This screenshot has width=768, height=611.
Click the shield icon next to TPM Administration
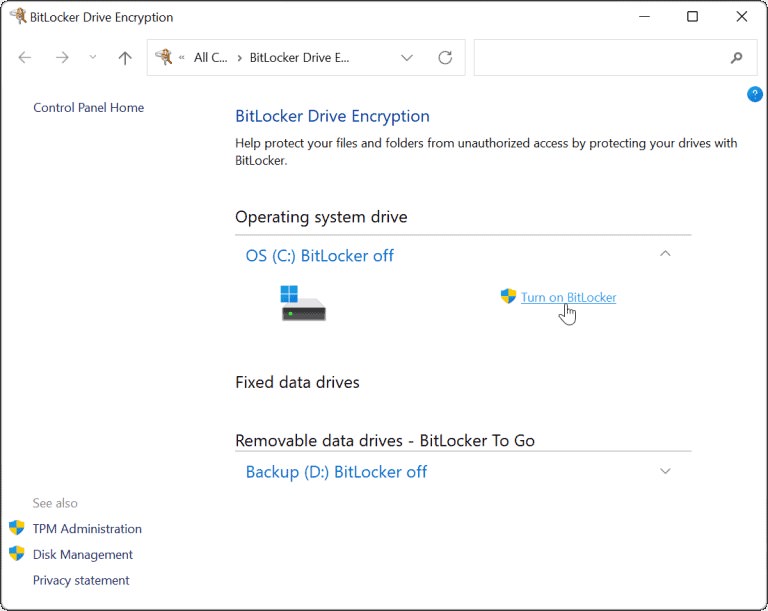pyautogui.click(x=17, y=528)
